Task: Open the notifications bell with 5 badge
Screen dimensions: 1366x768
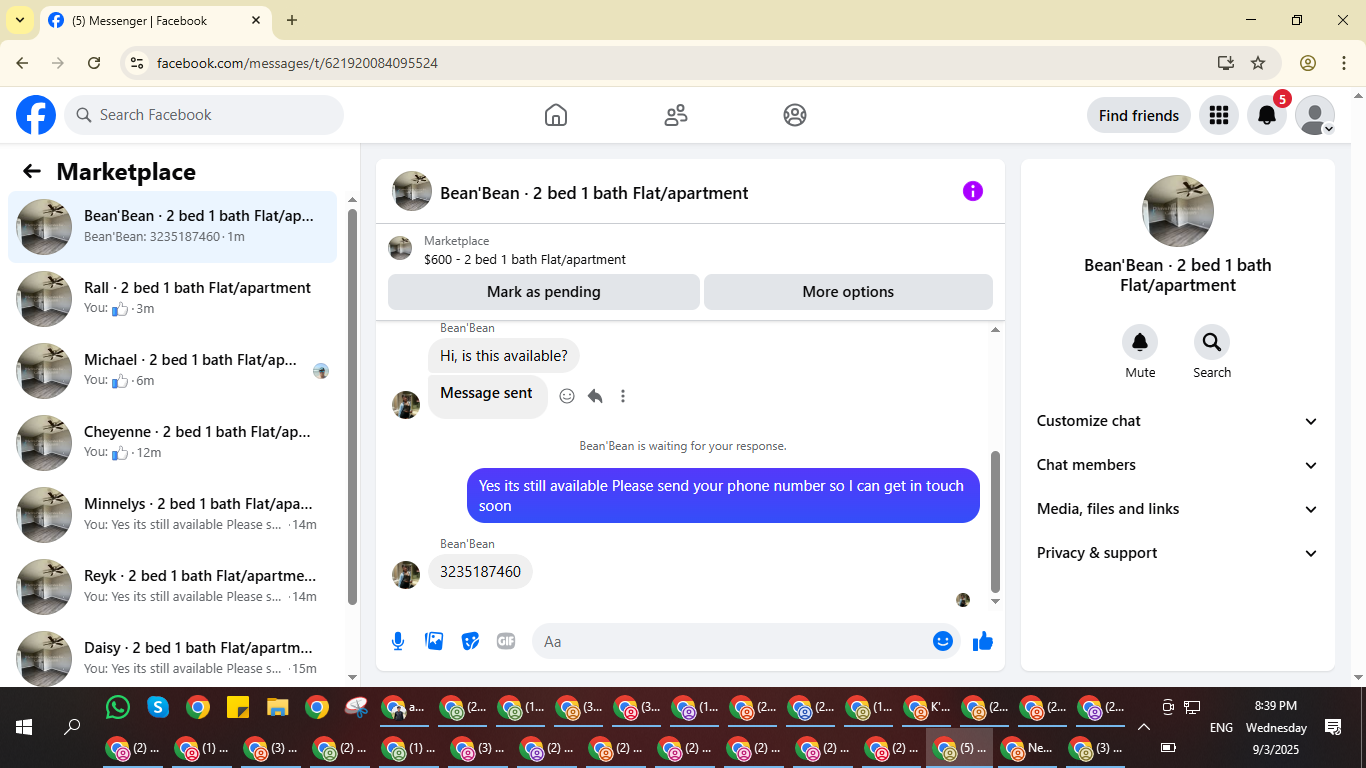Action: tap(1267, 115)
